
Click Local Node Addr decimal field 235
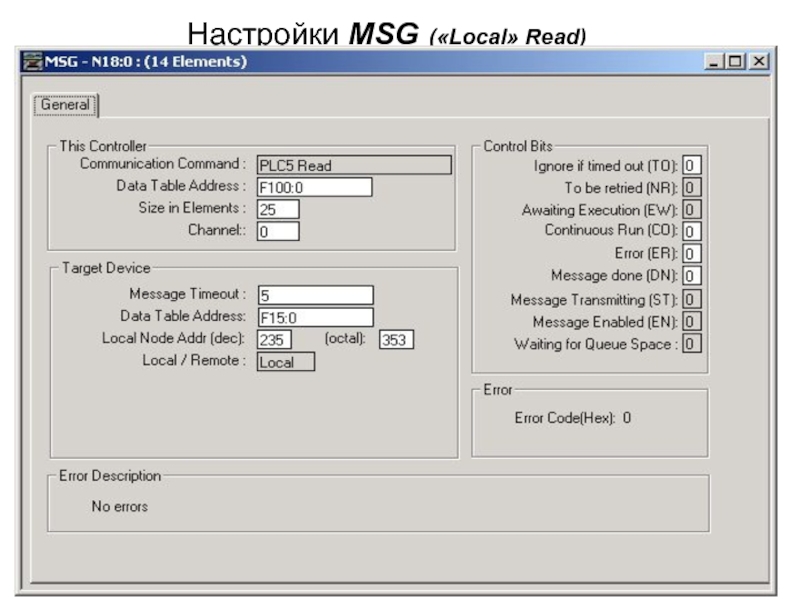click(x=274, y=340)
